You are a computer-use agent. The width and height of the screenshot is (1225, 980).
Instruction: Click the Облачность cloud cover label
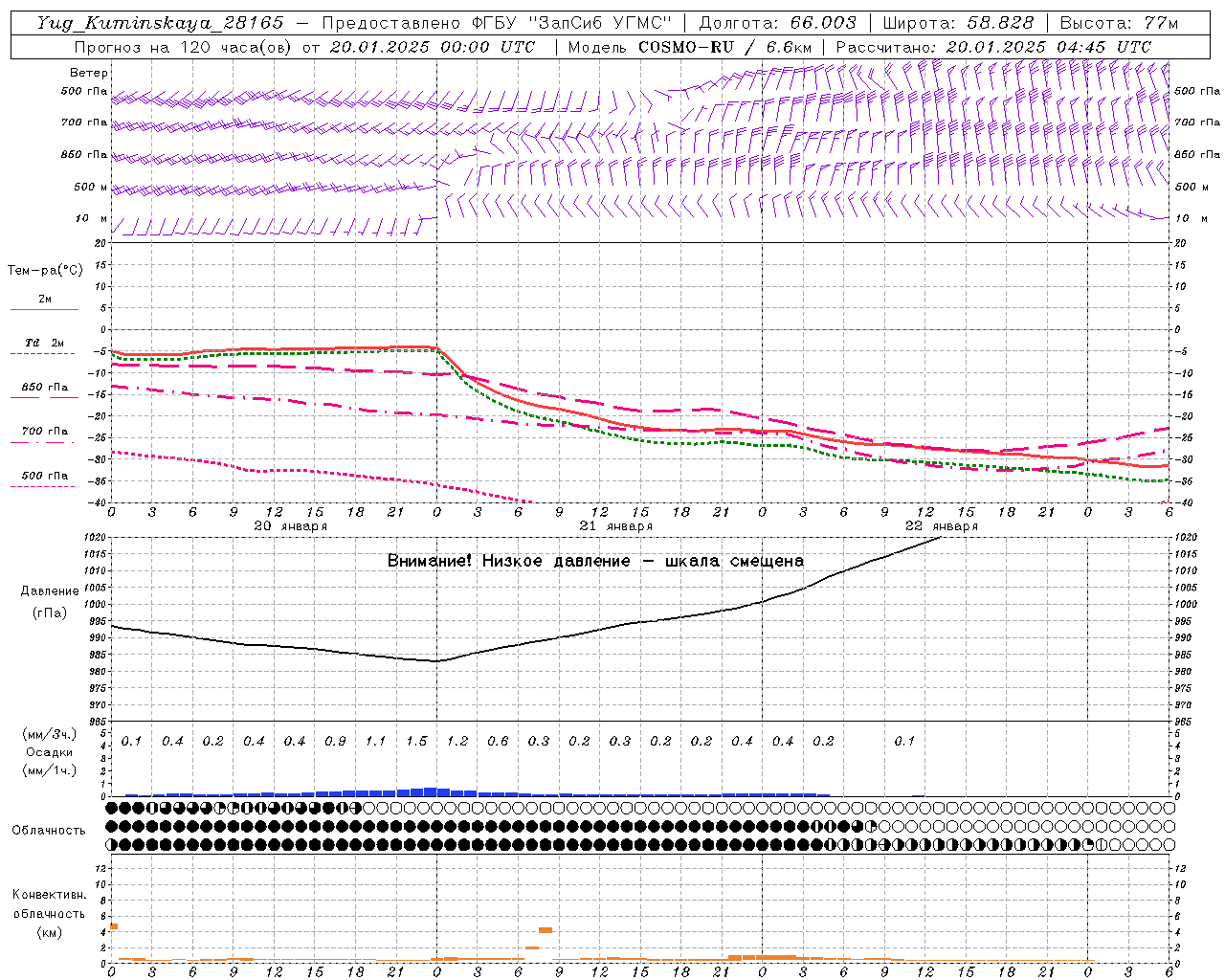[x=49, y=830]
